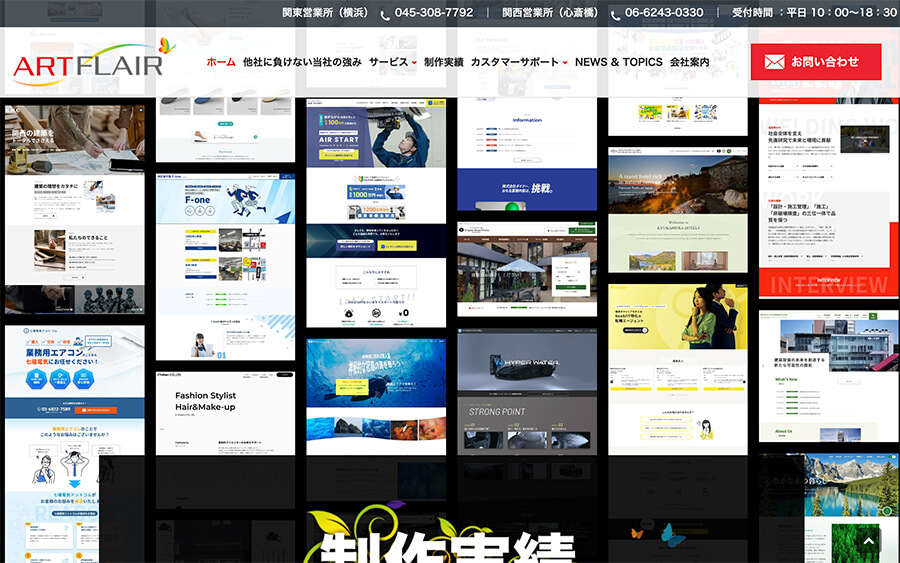
Task: Click the phone icon beside 06-6243-0330
Action: point(615,14)
